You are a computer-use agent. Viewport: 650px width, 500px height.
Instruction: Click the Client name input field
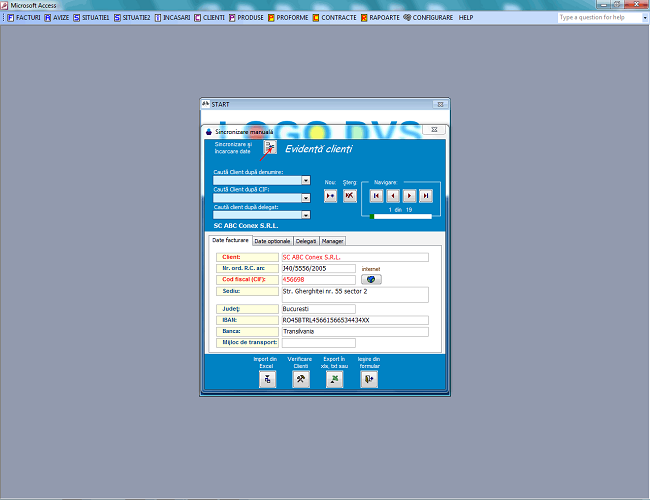point(355,257)
